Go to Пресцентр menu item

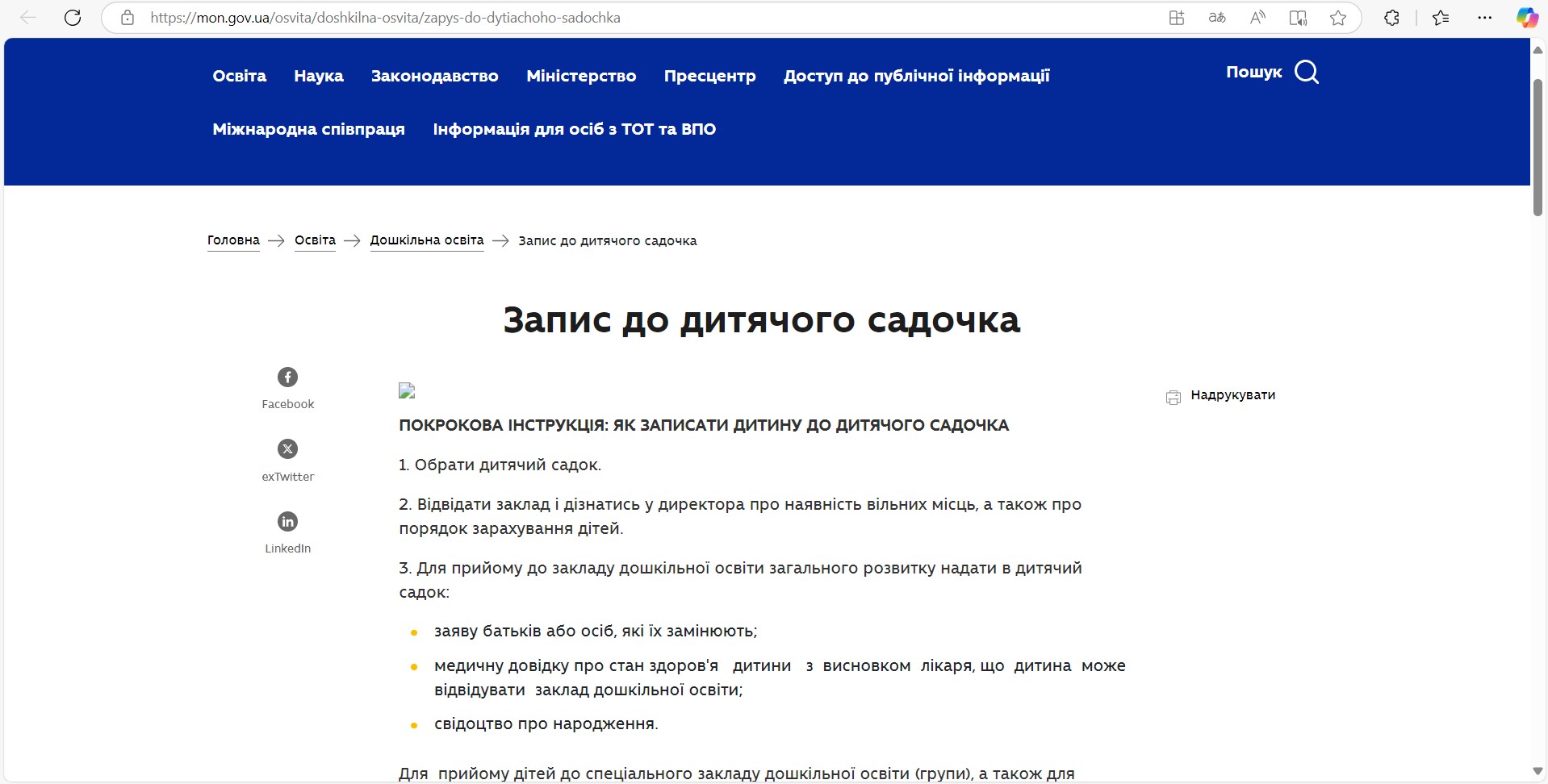709,76
